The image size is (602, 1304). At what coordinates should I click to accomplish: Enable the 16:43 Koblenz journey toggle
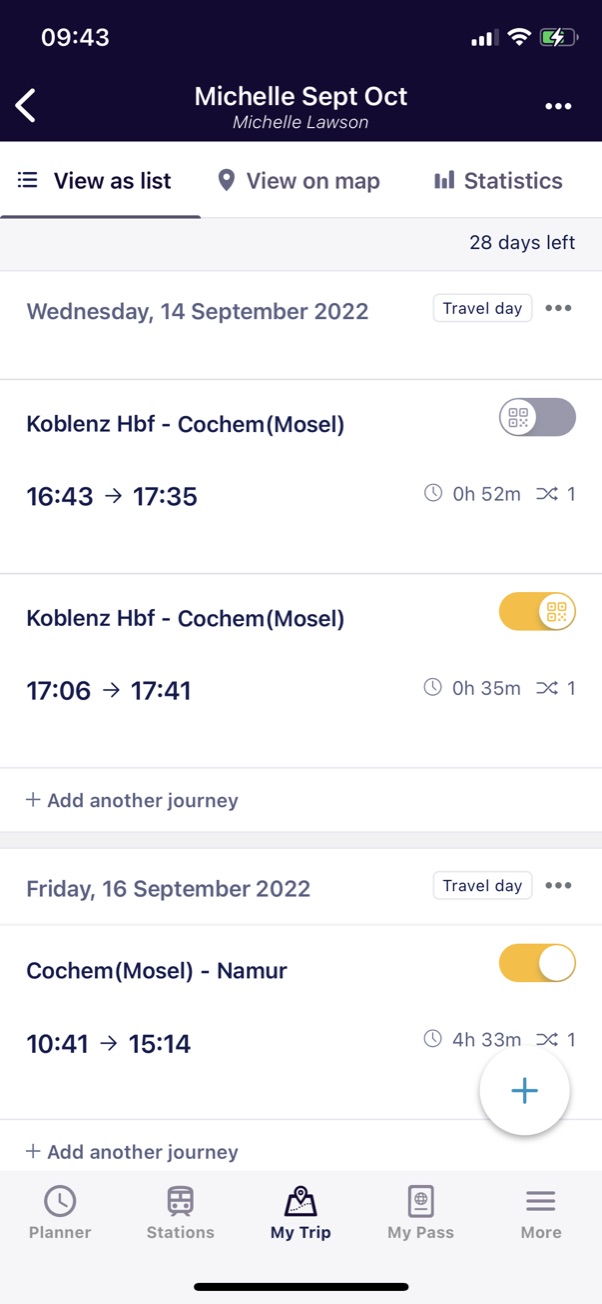click(538, 417)
